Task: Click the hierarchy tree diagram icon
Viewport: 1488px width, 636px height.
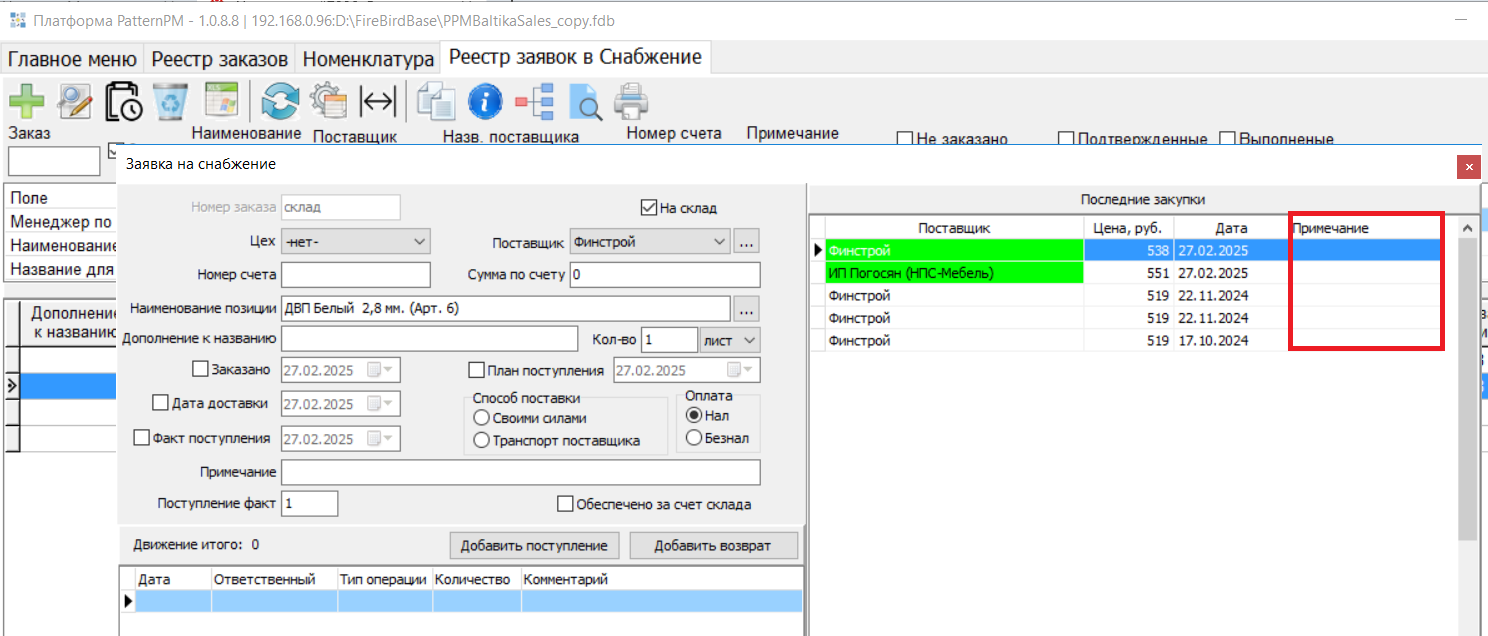Action: (x=535, y=101)
